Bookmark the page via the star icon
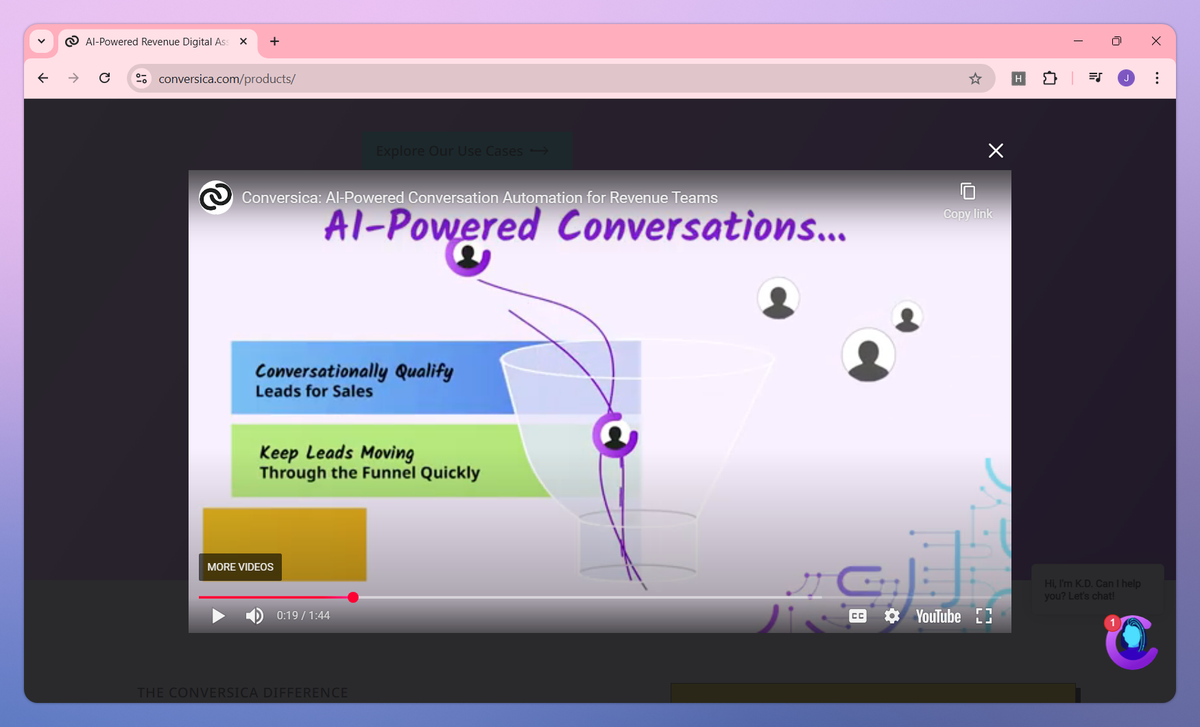 975,77
